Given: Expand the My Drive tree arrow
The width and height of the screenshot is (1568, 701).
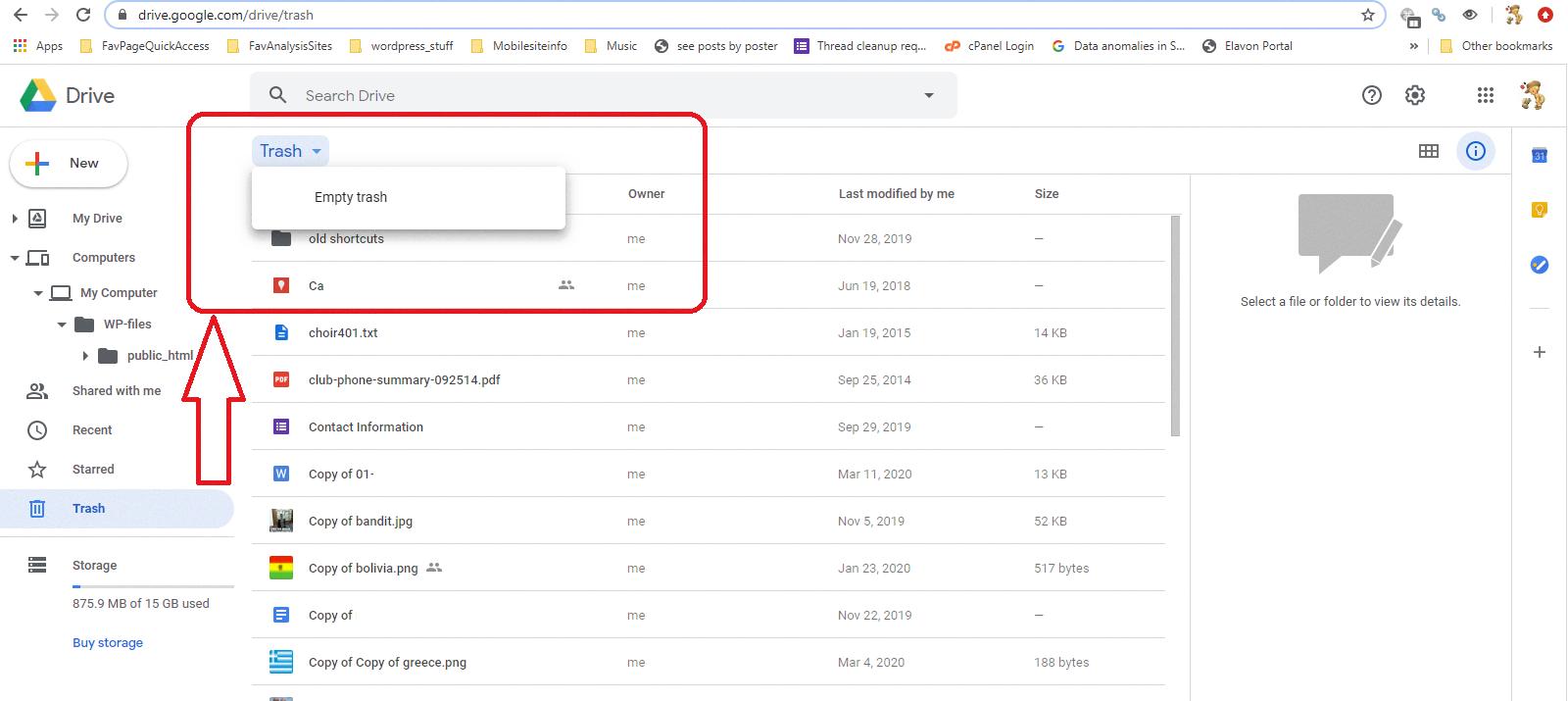Looking at the screenshot, I should [x=15, y=219].
